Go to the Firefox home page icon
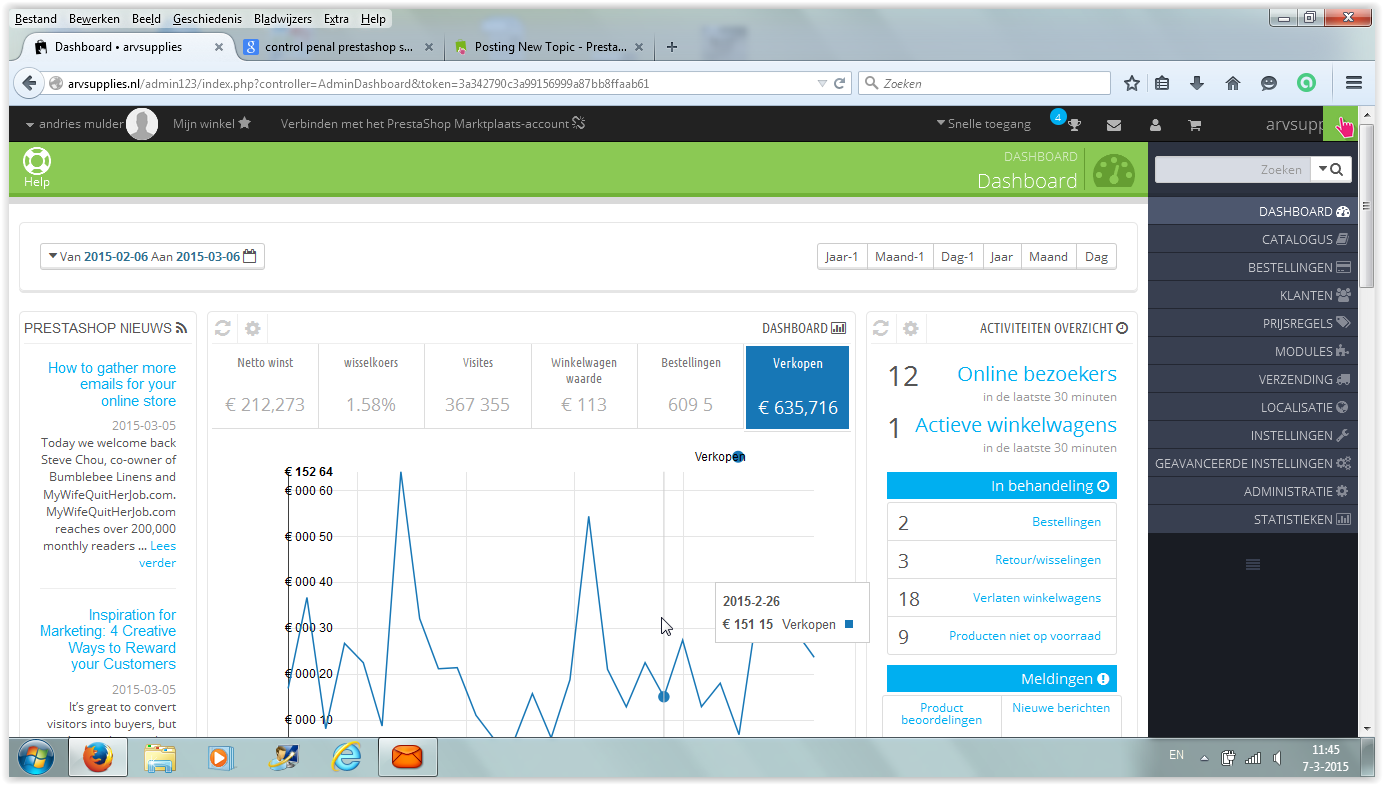 coord(1233,84)
